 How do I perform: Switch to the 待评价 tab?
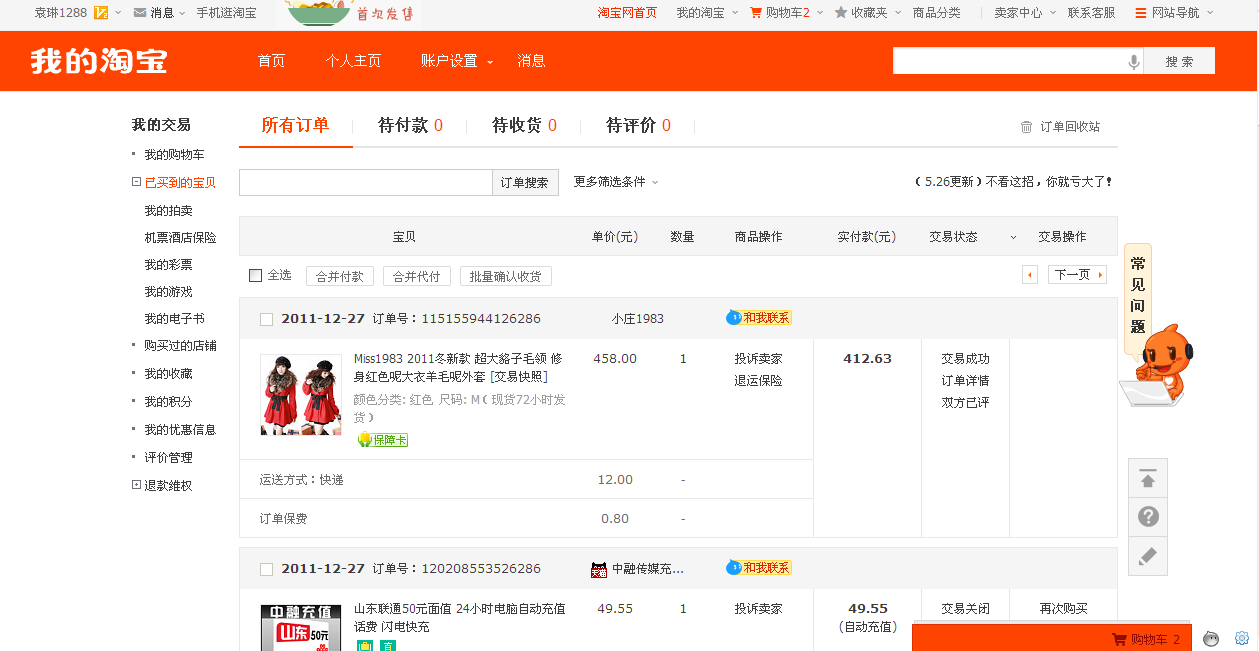tap(638, 126)
